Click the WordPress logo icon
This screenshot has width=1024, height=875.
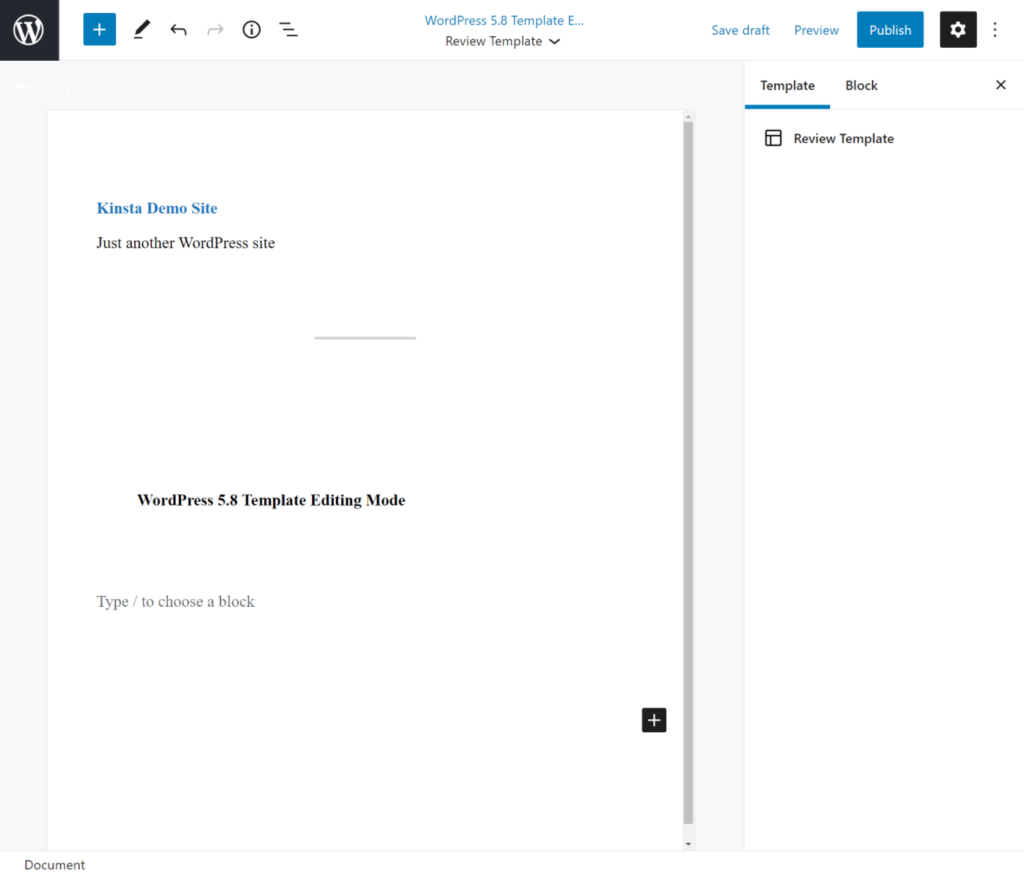(28, 29)
